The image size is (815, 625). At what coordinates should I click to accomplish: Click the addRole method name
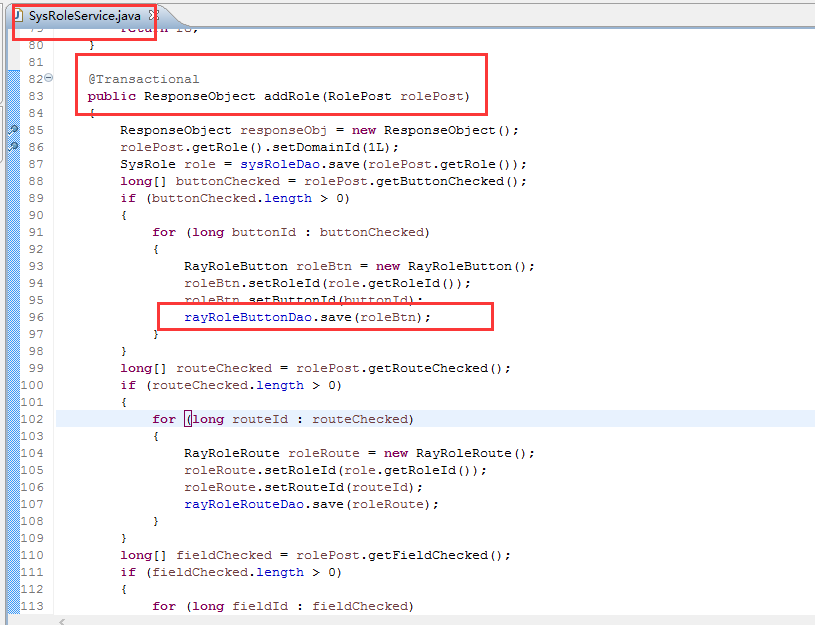point(292,96)
